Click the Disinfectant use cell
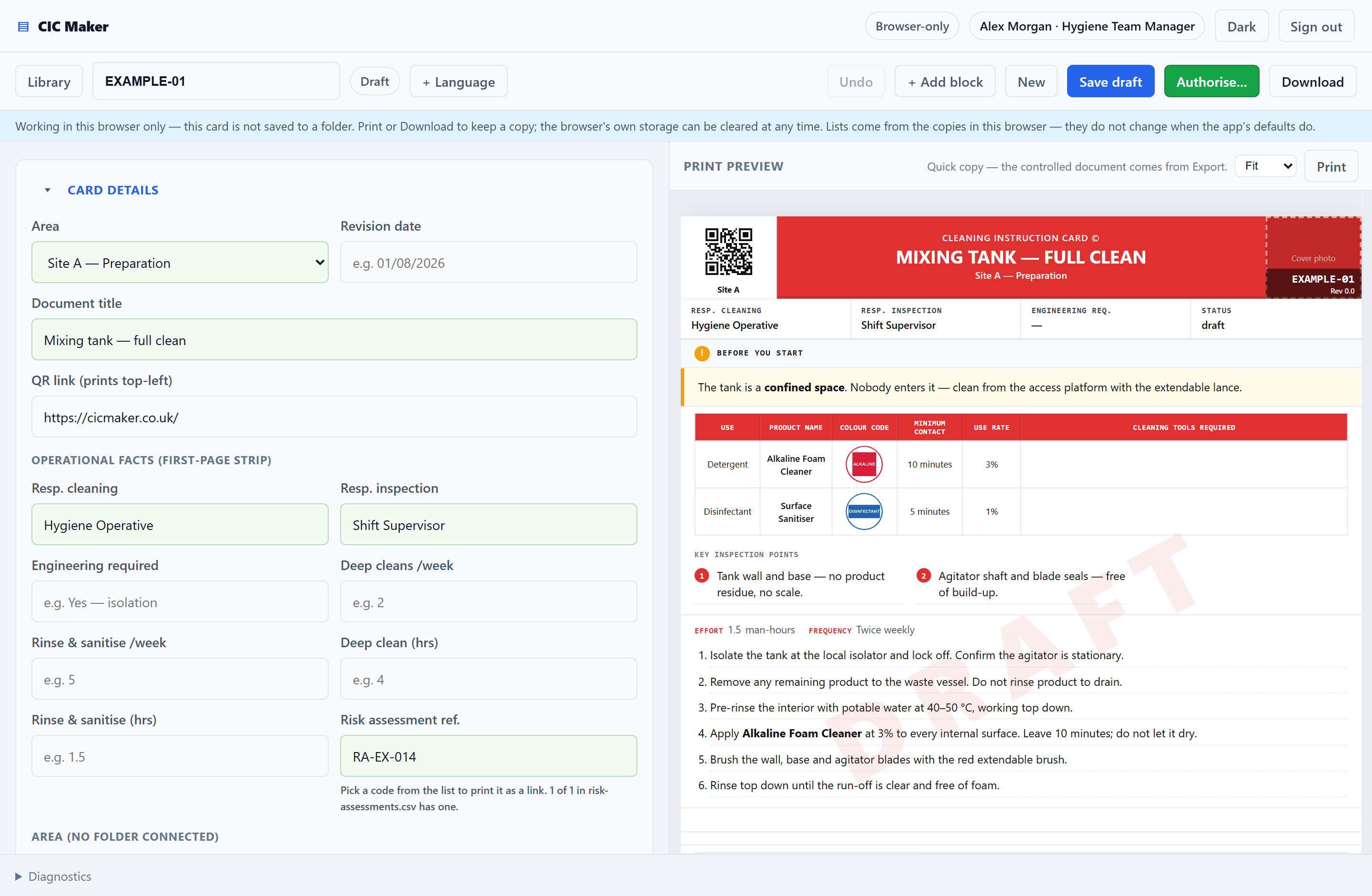This screenshot has height=896, width=1372. point(727,512)
